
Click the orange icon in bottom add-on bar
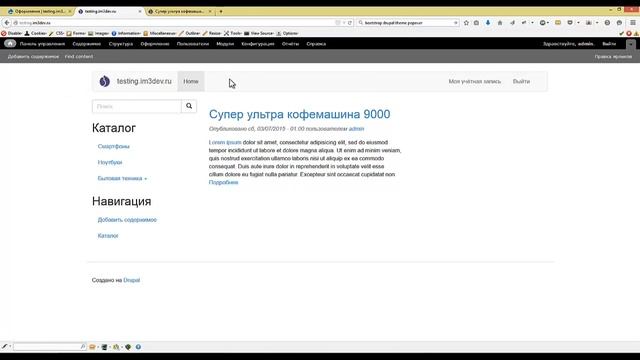point(92,347)
